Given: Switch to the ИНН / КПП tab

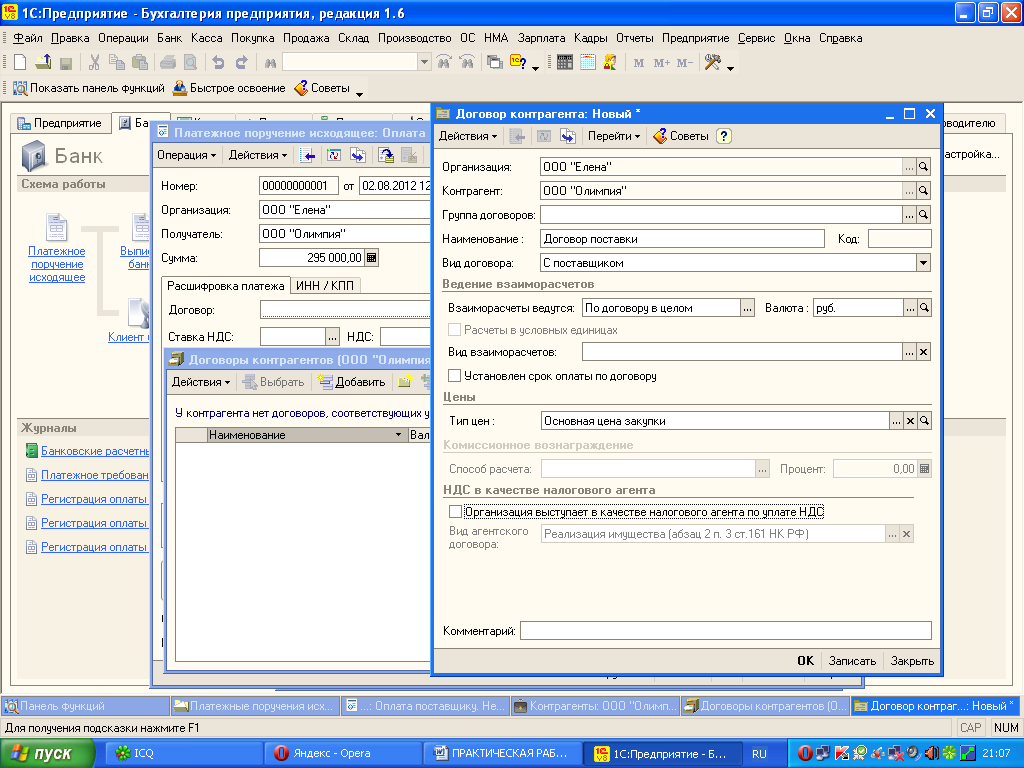Looking at the screenshot, I should pyautogui.click(x=325, y=286).
